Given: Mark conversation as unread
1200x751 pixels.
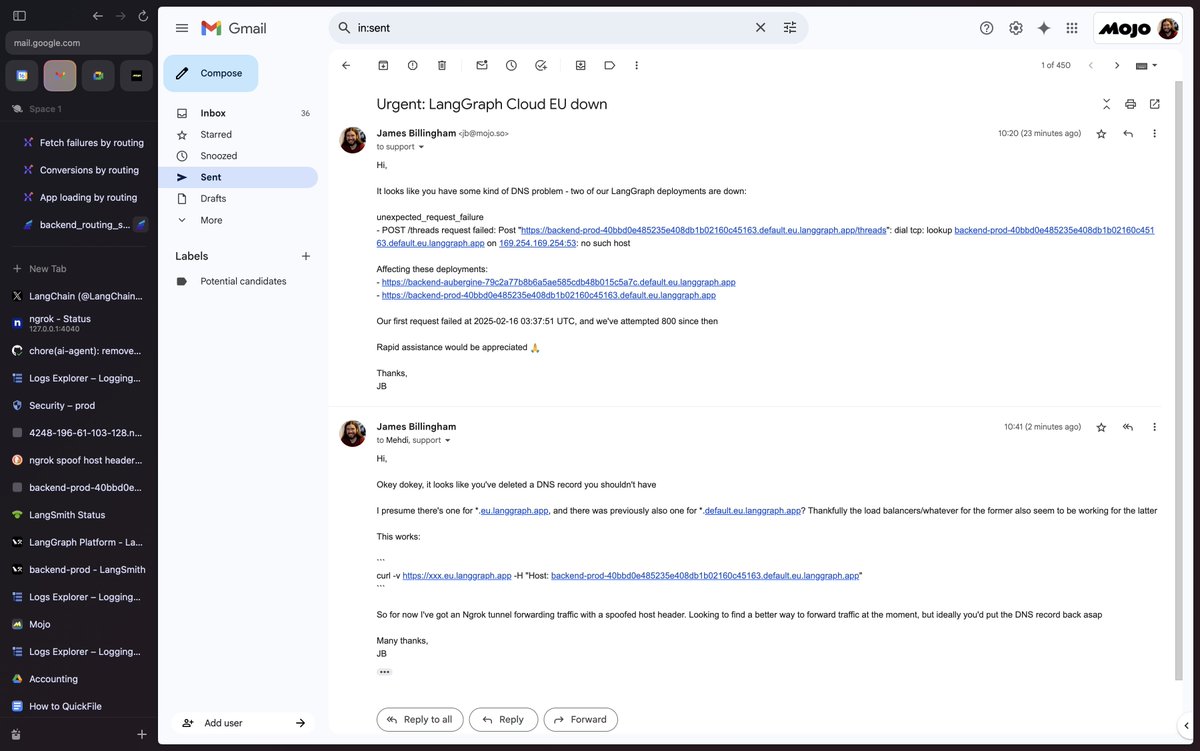Looking at the screenshot, I should [x=482, y=65].
